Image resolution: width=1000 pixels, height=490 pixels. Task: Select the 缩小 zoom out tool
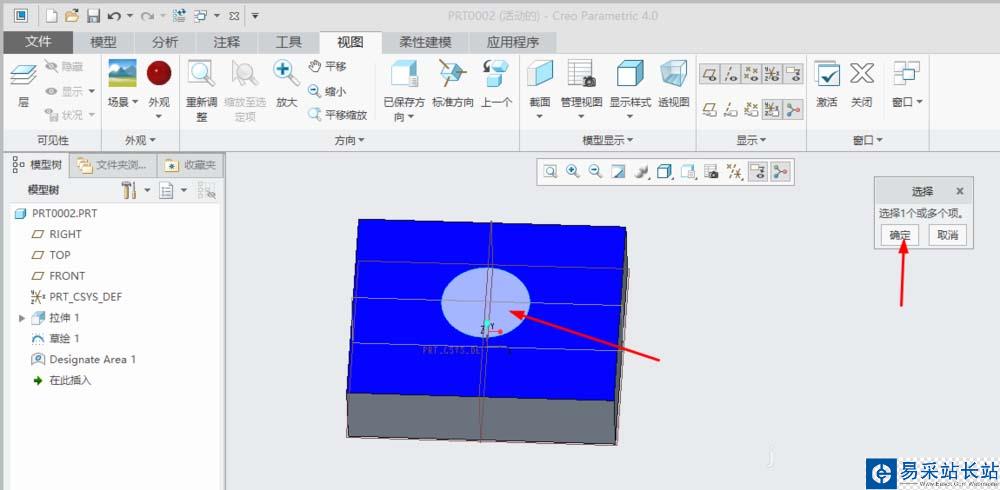coord(328,91)
